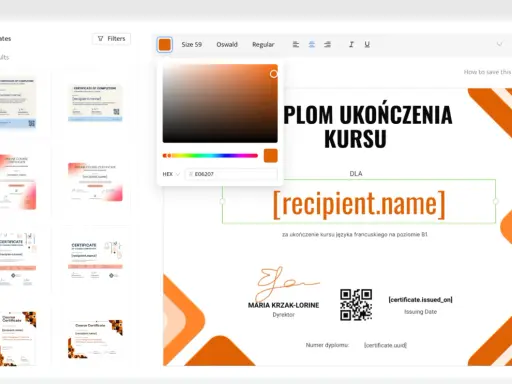
Task: Click the orange color preview square in picker
Action: click(x=270, y=156)
